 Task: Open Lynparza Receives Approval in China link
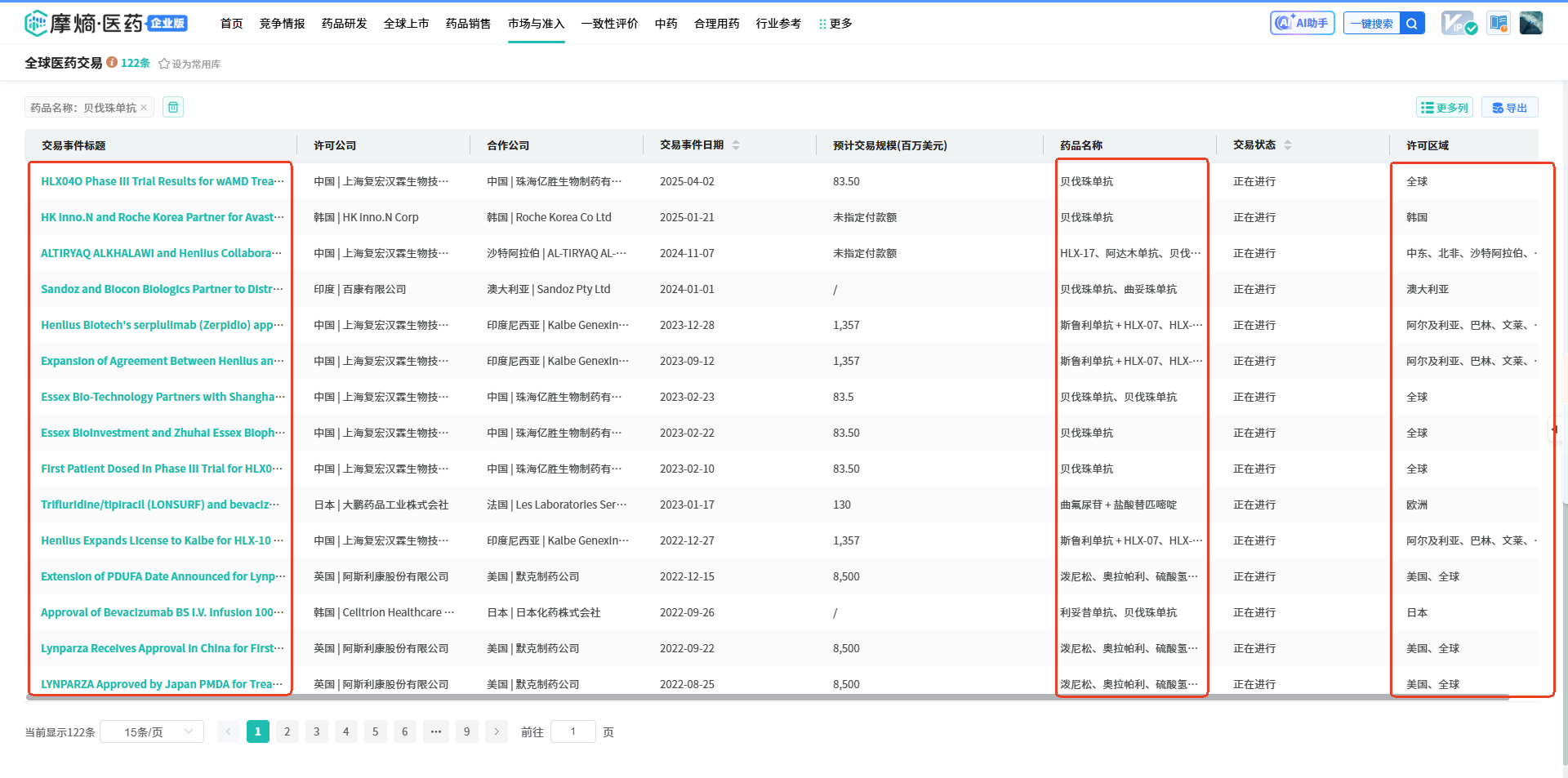pyautogui.click(x=163, y=648)
